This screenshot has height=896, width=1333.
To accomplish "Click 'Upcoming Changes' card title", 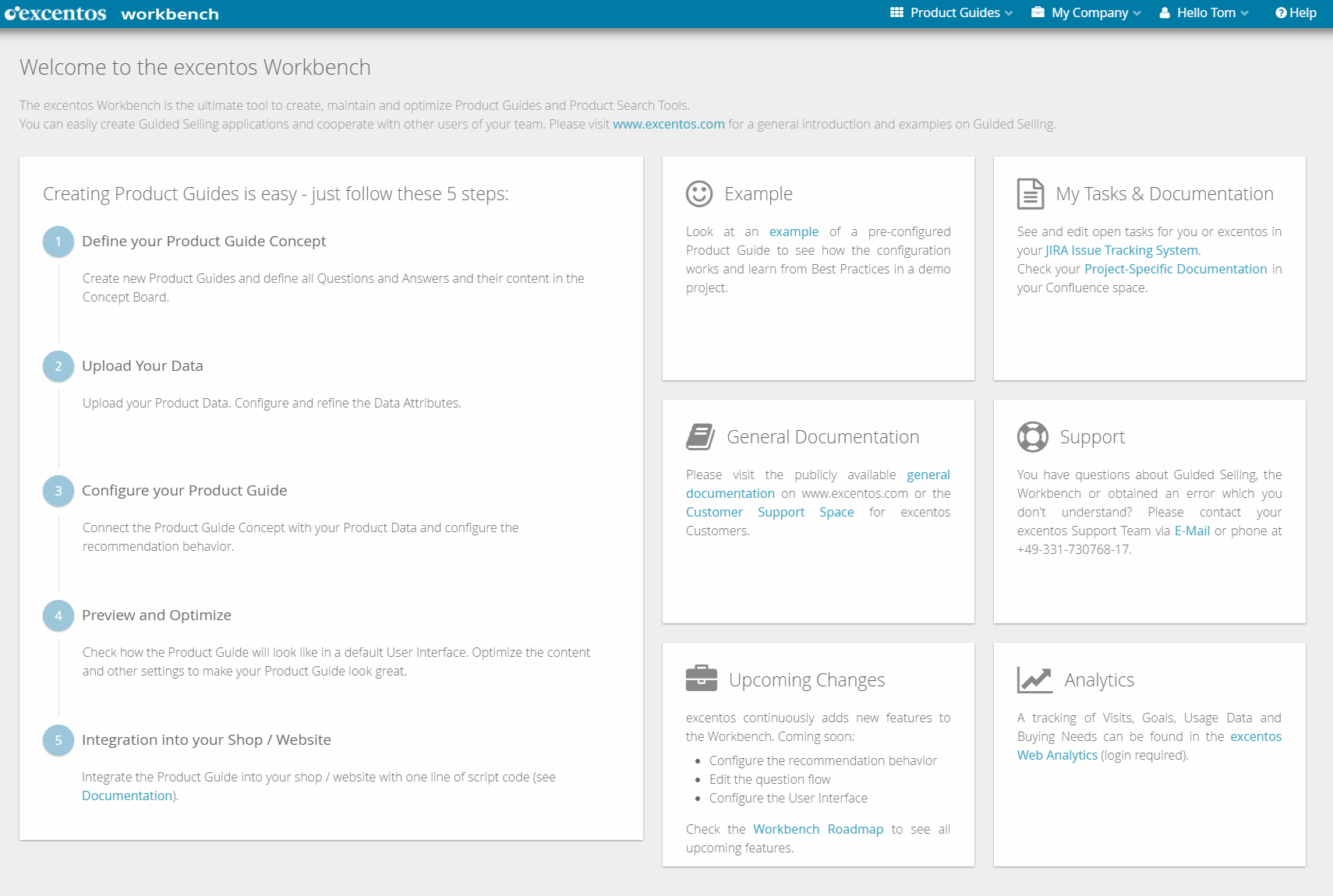I will pyautogui.click(x=807, y=680).
